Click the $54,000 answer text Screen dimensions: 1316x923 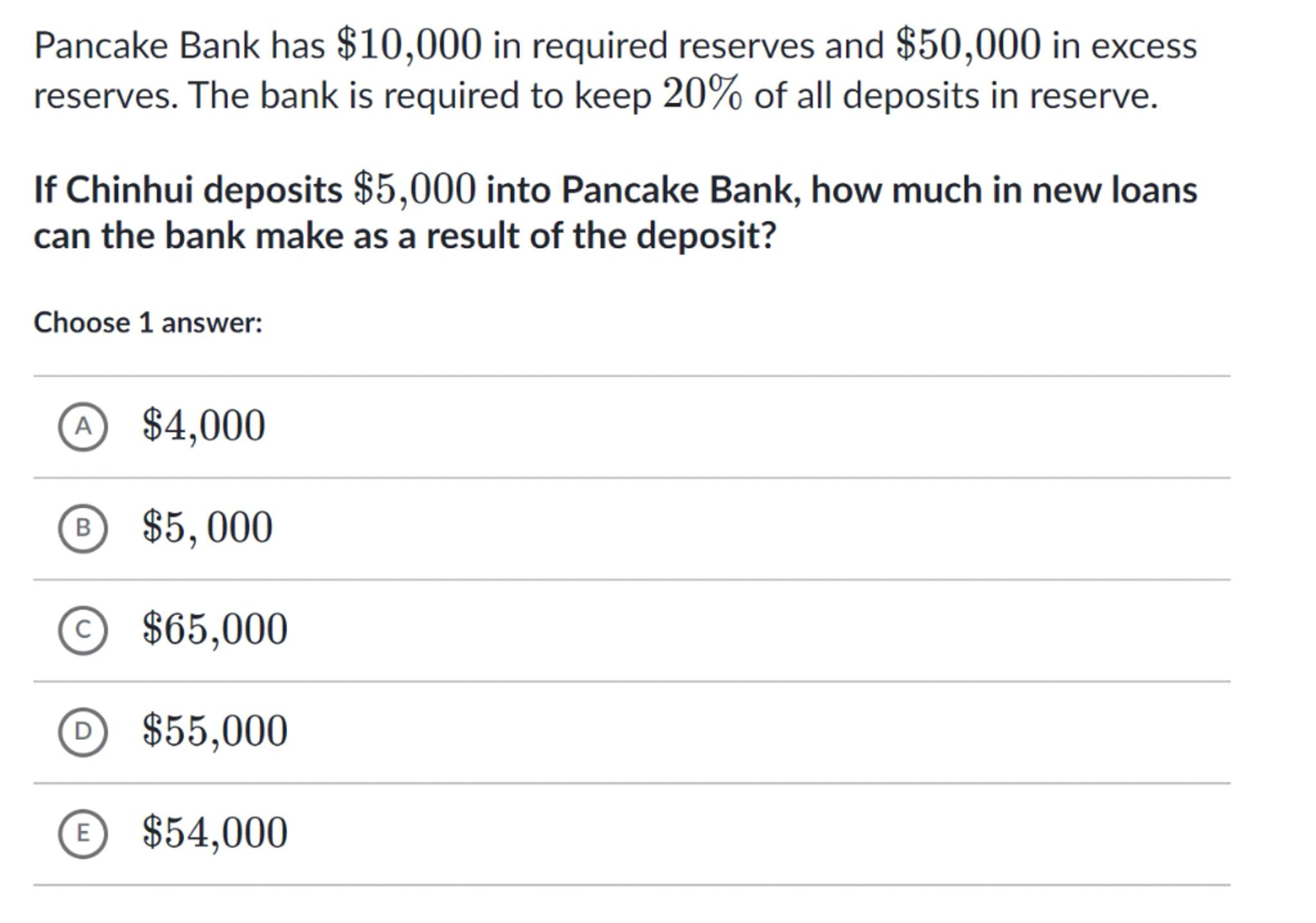coord(215,832)
